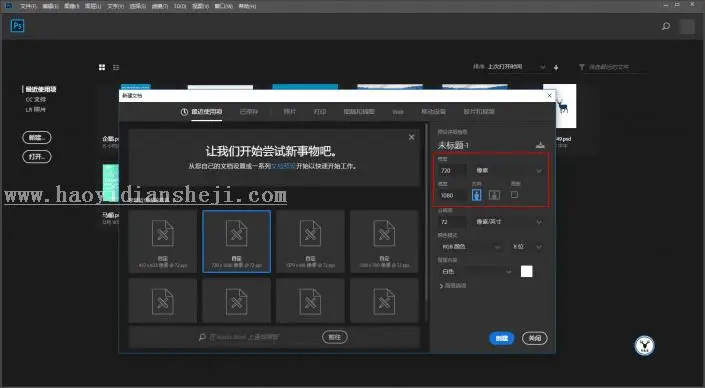Click the filter recent files field
This screenshot has height=388, width=705.
618,67
